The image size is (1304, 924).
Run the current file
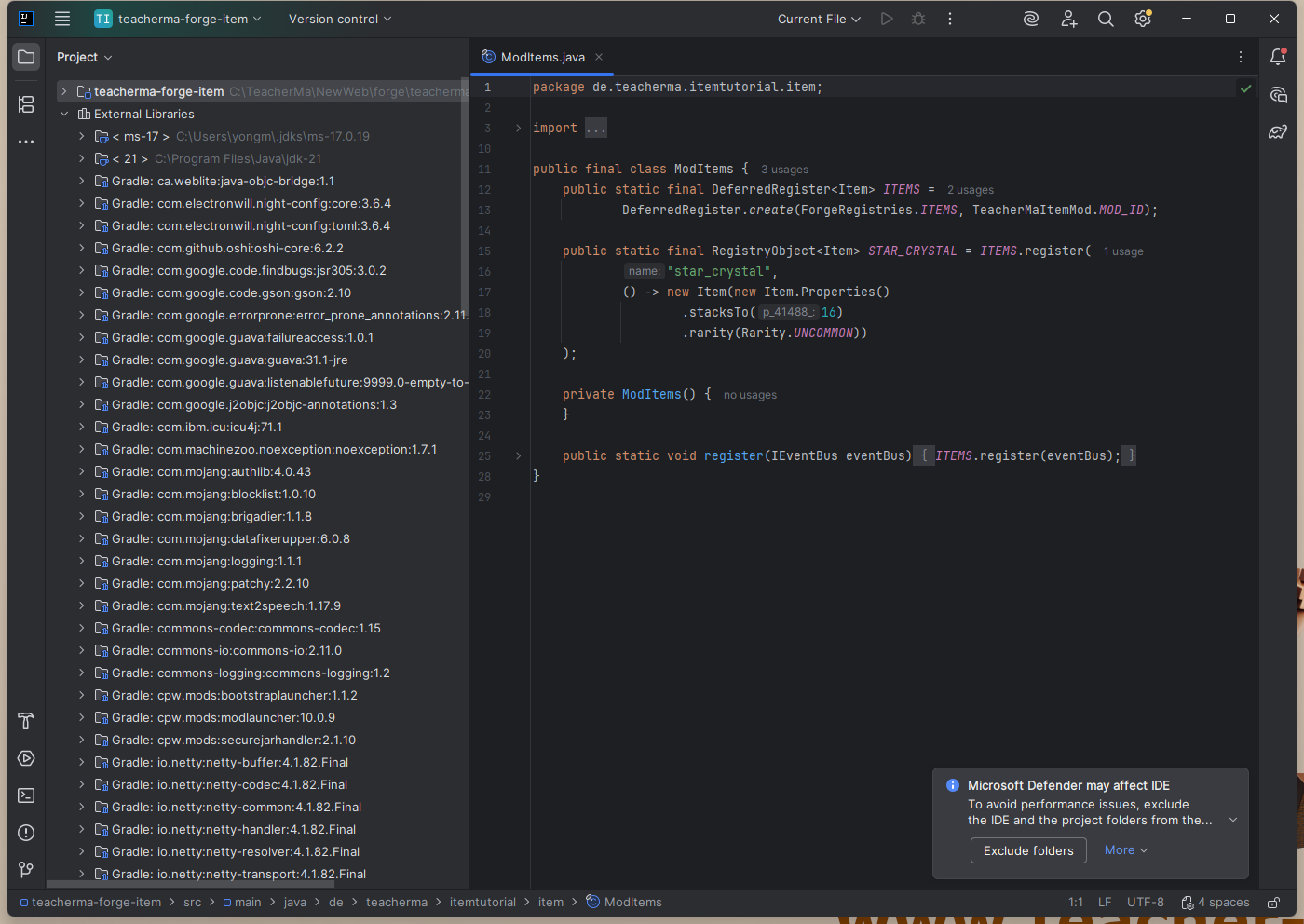click(x=887, y=19)
